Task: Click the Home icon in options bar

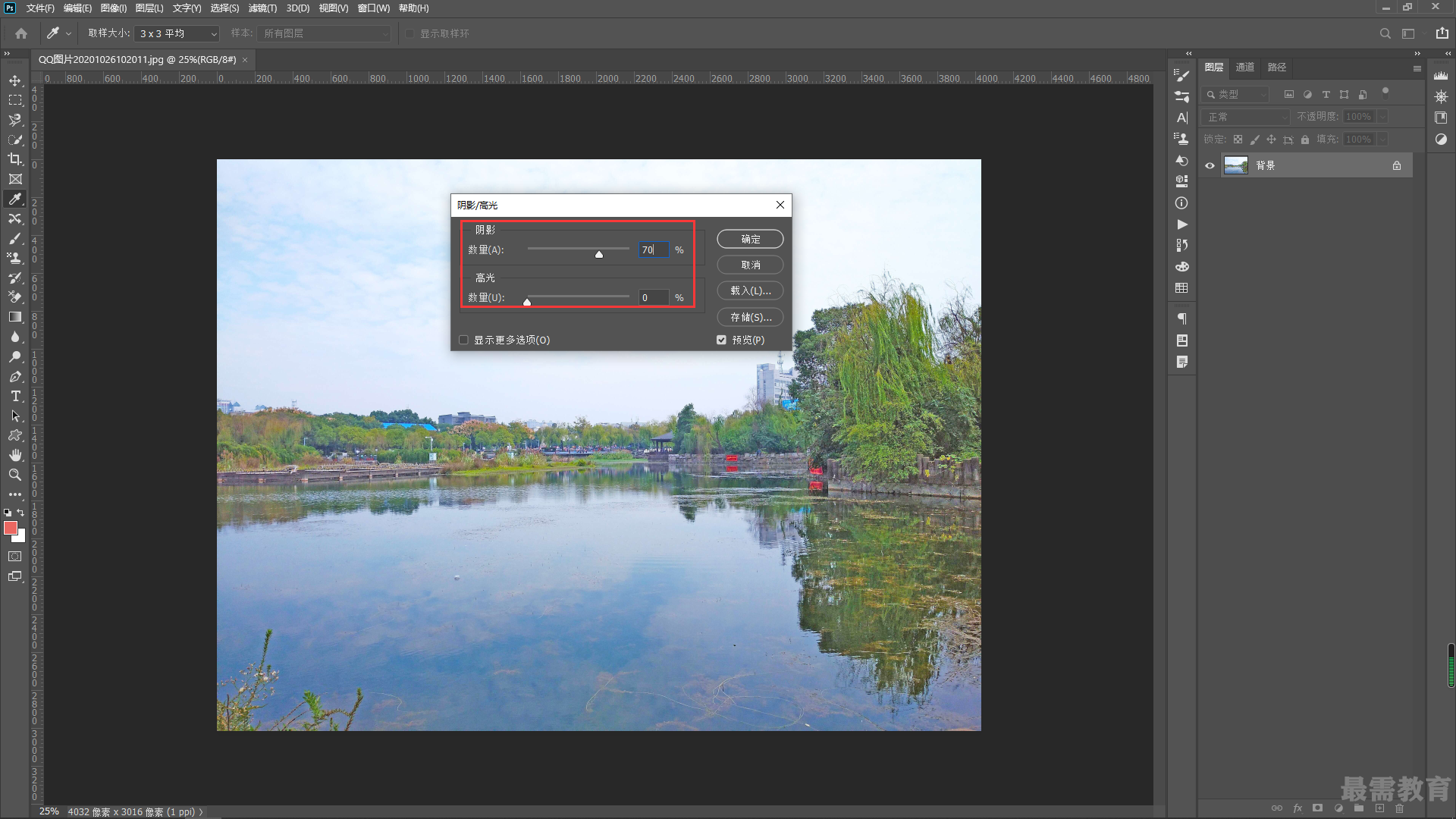Action: click(x=21, y=33)
